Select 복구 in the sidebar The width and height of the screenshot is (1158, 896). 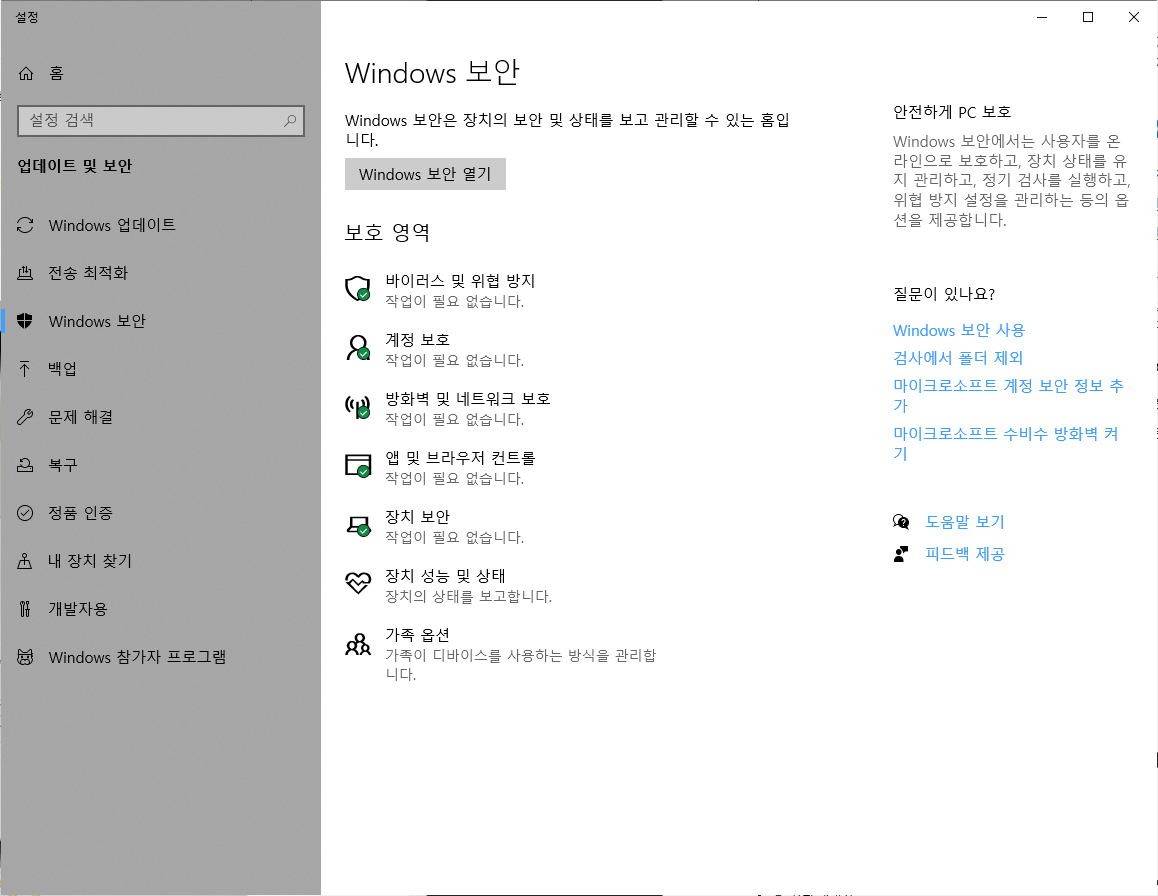(x=161, y=465)
